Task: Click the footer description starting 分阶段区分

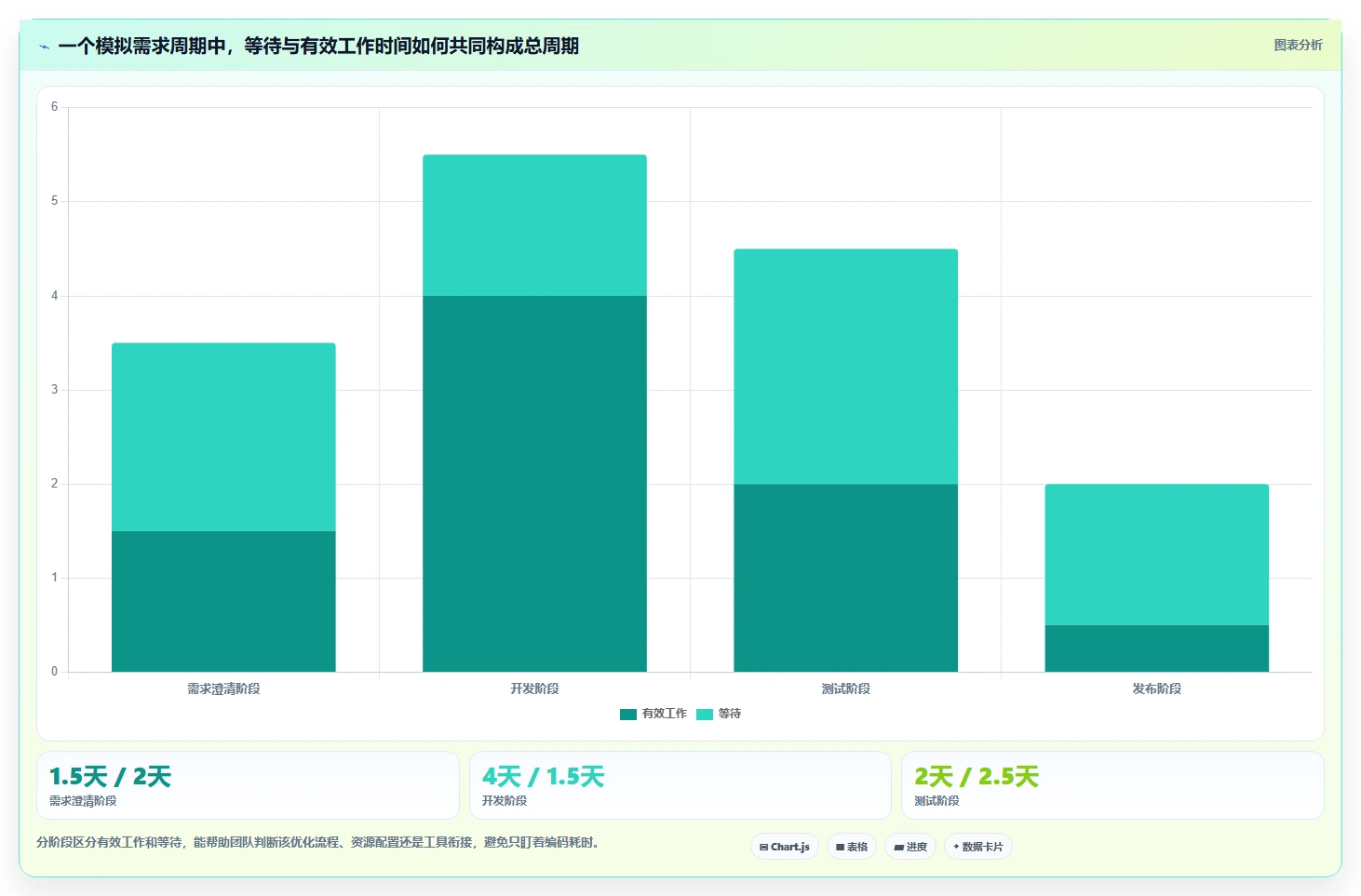Action: 320,842
